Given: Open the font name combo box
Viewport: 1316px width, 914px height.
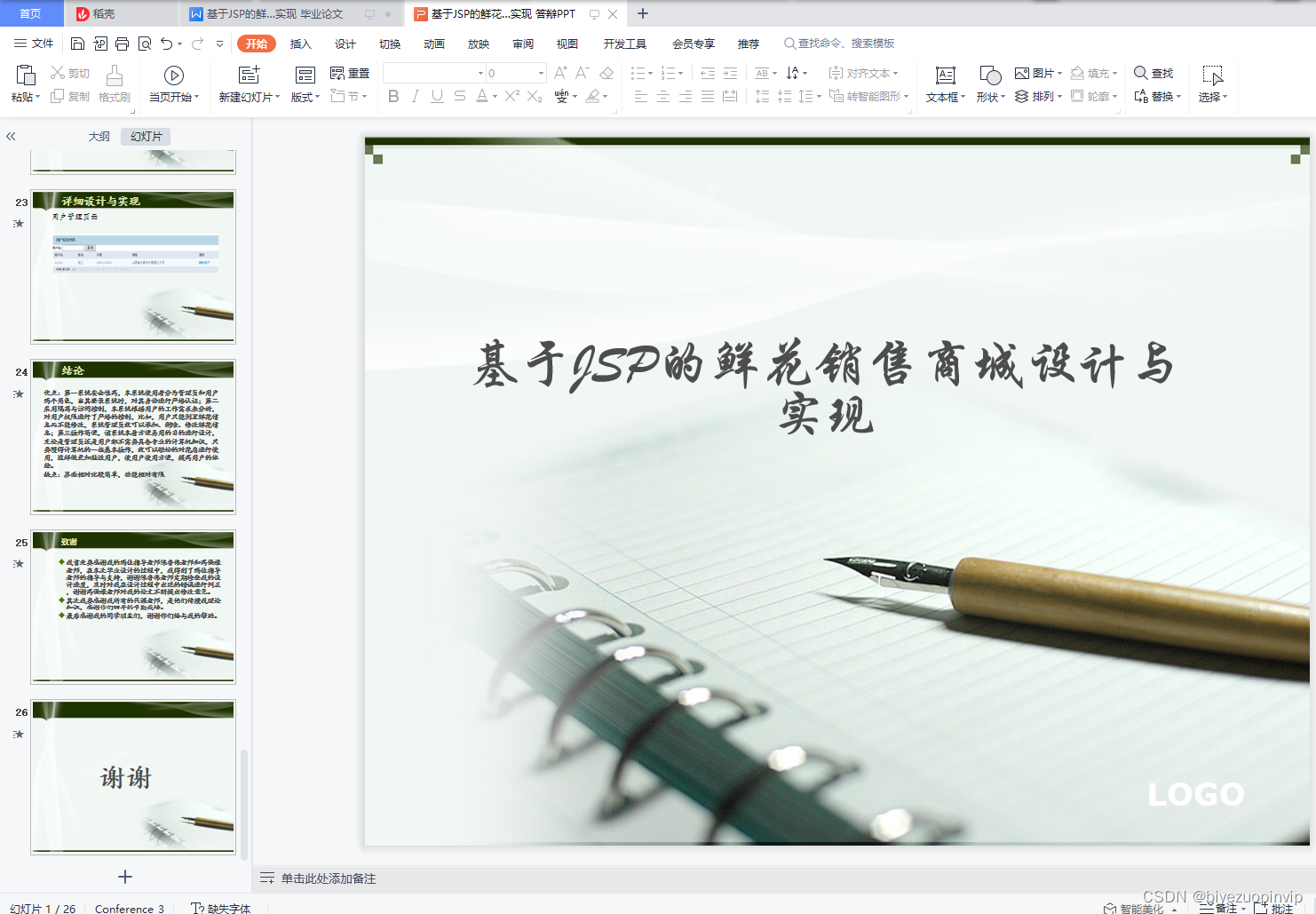Looking at the screenshot, I should [435, 73].
